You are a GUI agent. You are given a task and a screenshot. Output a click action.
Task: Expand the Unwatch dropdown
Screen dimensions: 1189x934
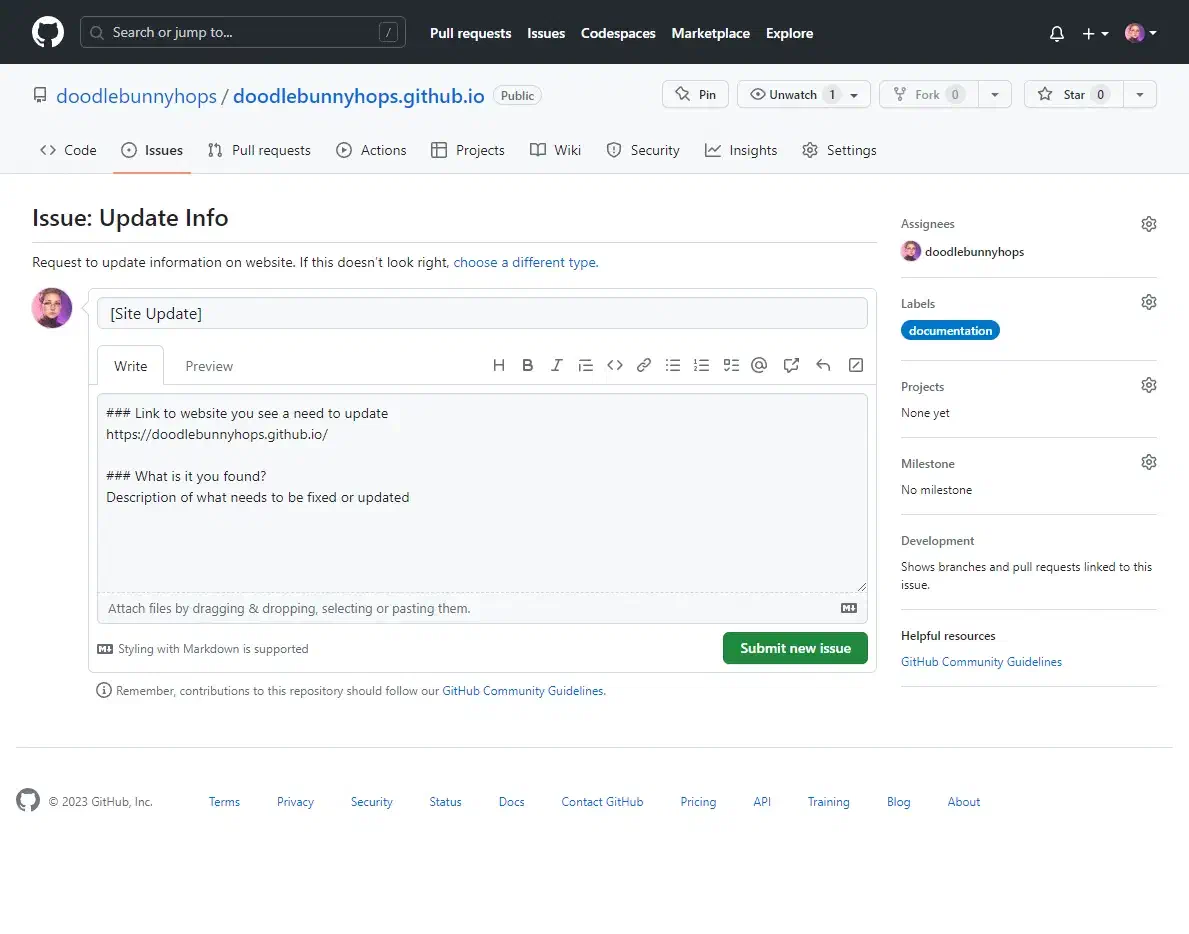click(853, 95)
